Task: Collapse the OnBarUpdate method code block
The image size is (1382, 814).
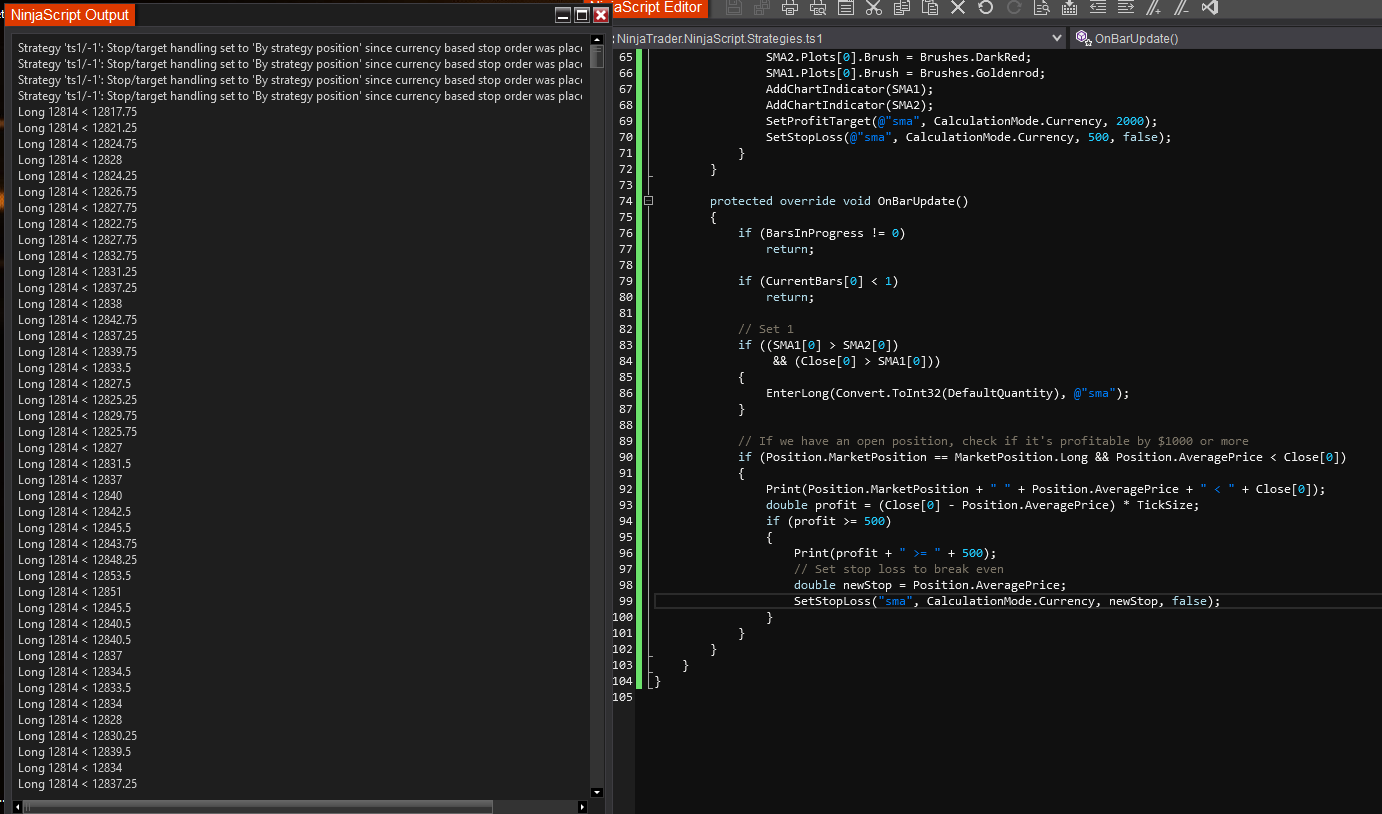Action: click(x=648, y=201)
